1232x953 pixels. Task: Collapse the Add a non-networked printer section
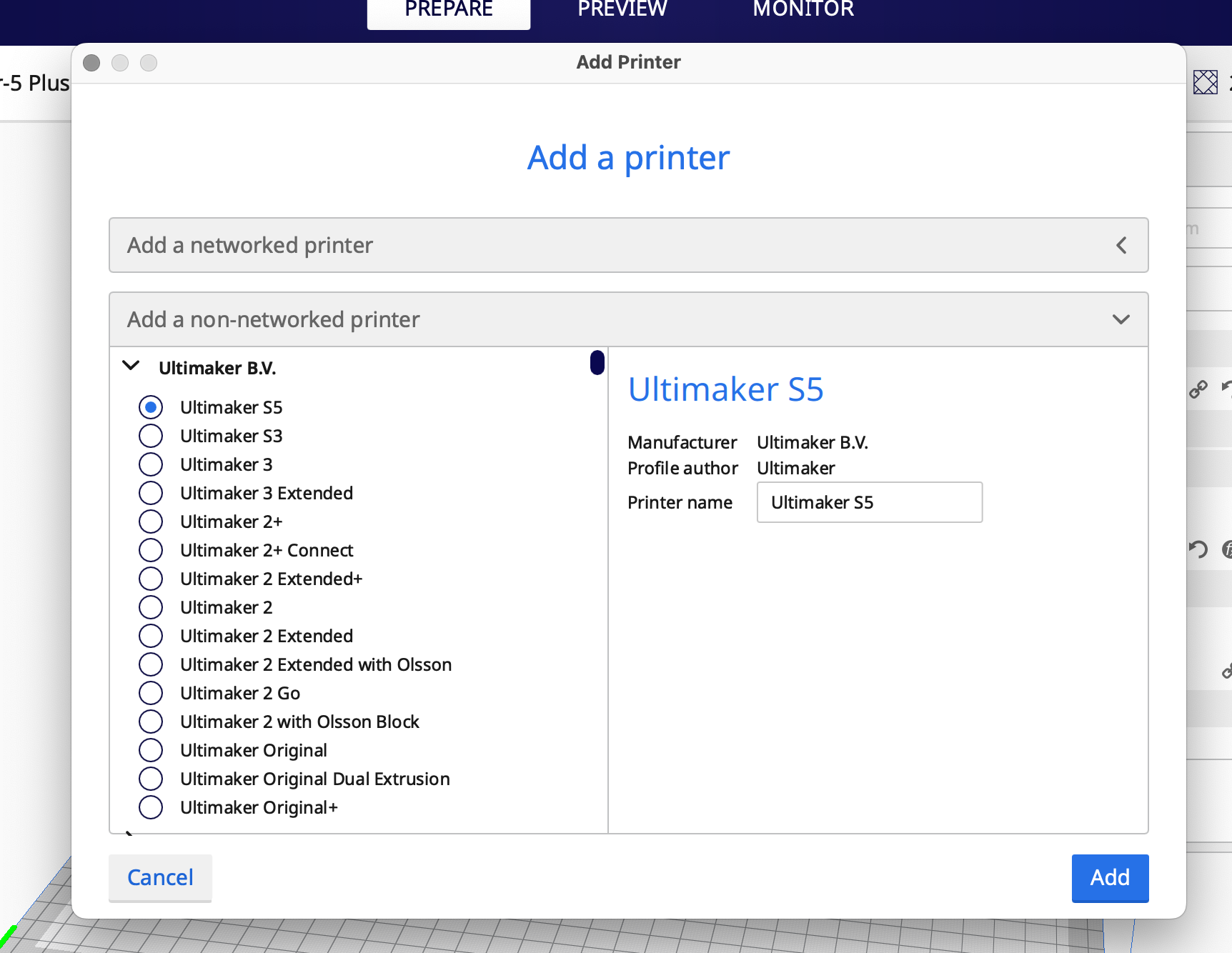[x=629, y=319]
